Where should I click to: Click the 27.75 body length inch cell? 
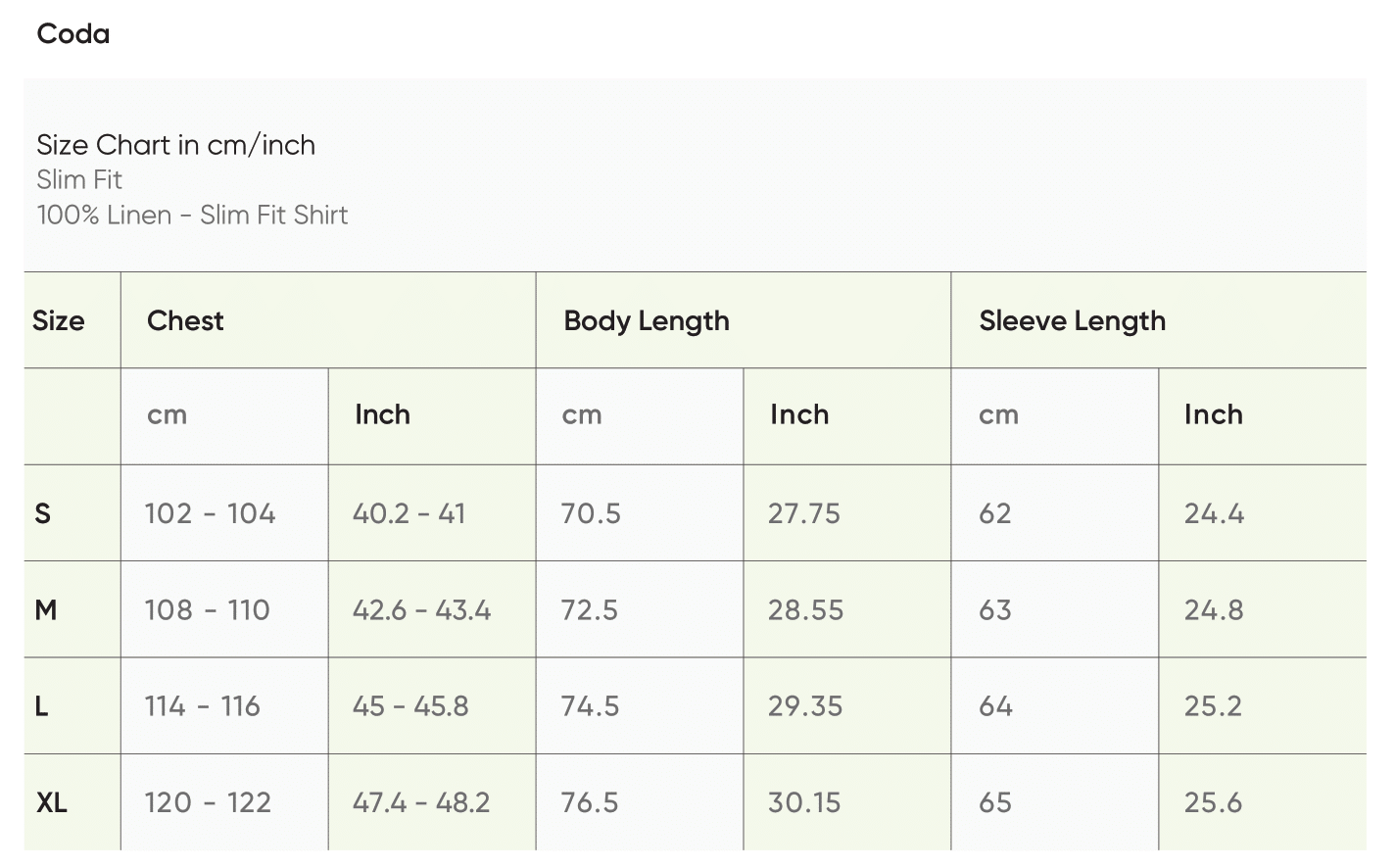coord(804,513)
